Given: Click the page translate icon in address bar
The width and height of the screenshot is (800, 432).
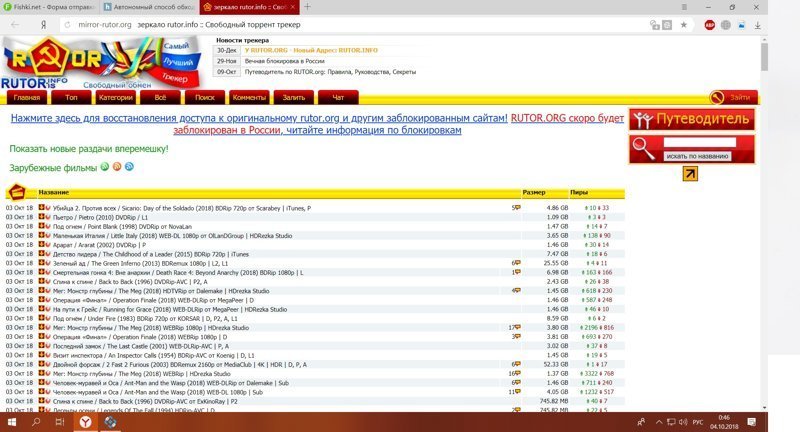Looking at the screenshot, I should [x=667, y=25].
